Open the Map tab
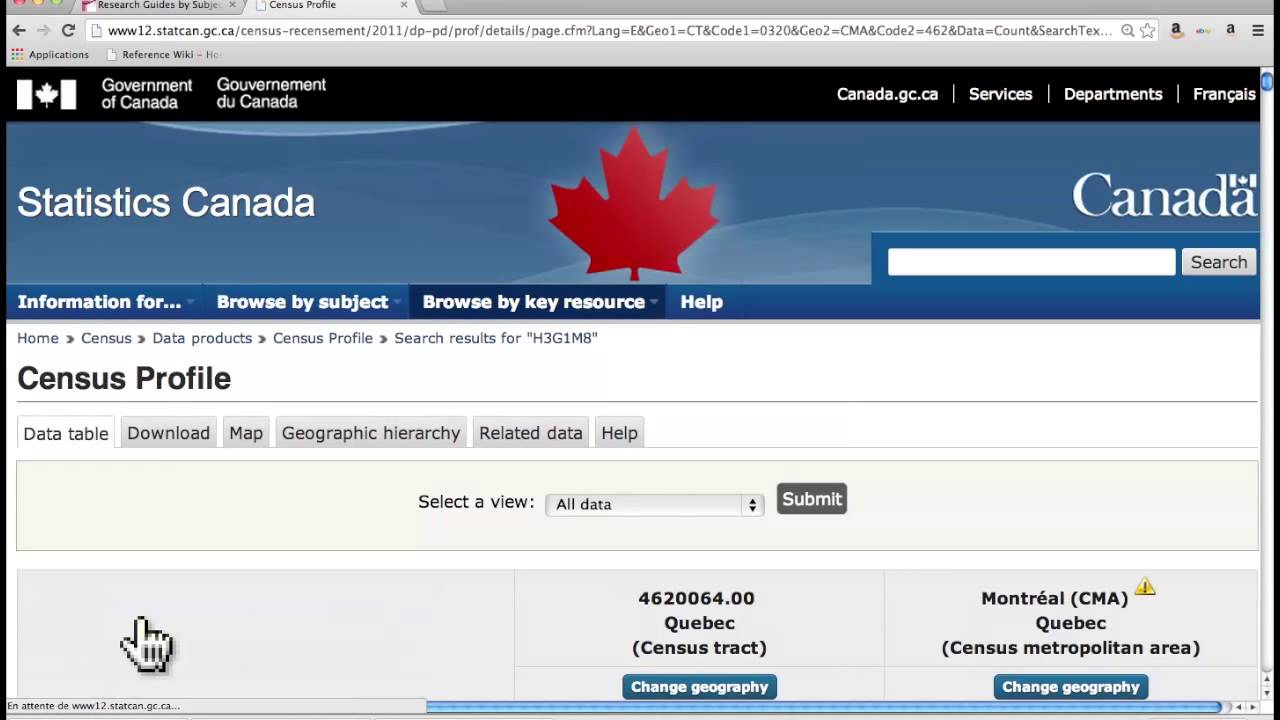1280x720 pixels. (x=246, y=433)
